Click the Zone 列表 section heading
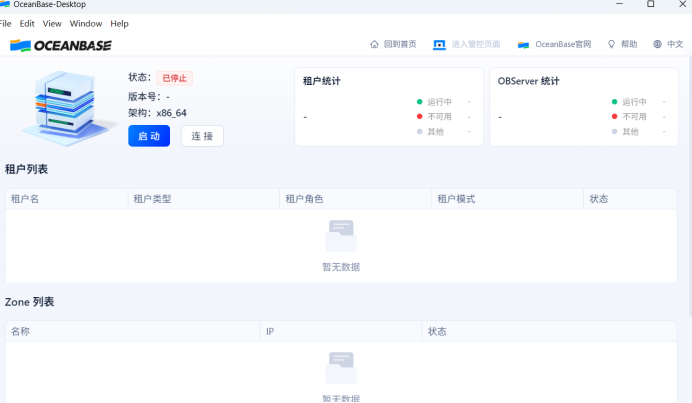The height and width of the screenshot is (403, 692). coord(30,302)
